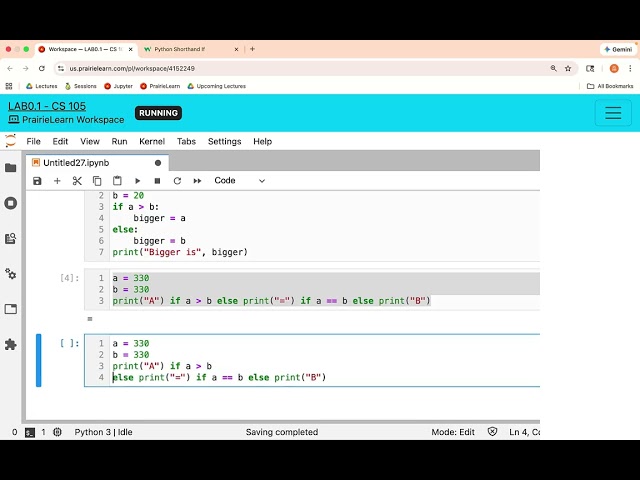Image resolution: width=640 pixels, height=480 pixels.
Task: Open the Chrome three-dot menu
Action: pyautogui.click(x=630, y=69)
